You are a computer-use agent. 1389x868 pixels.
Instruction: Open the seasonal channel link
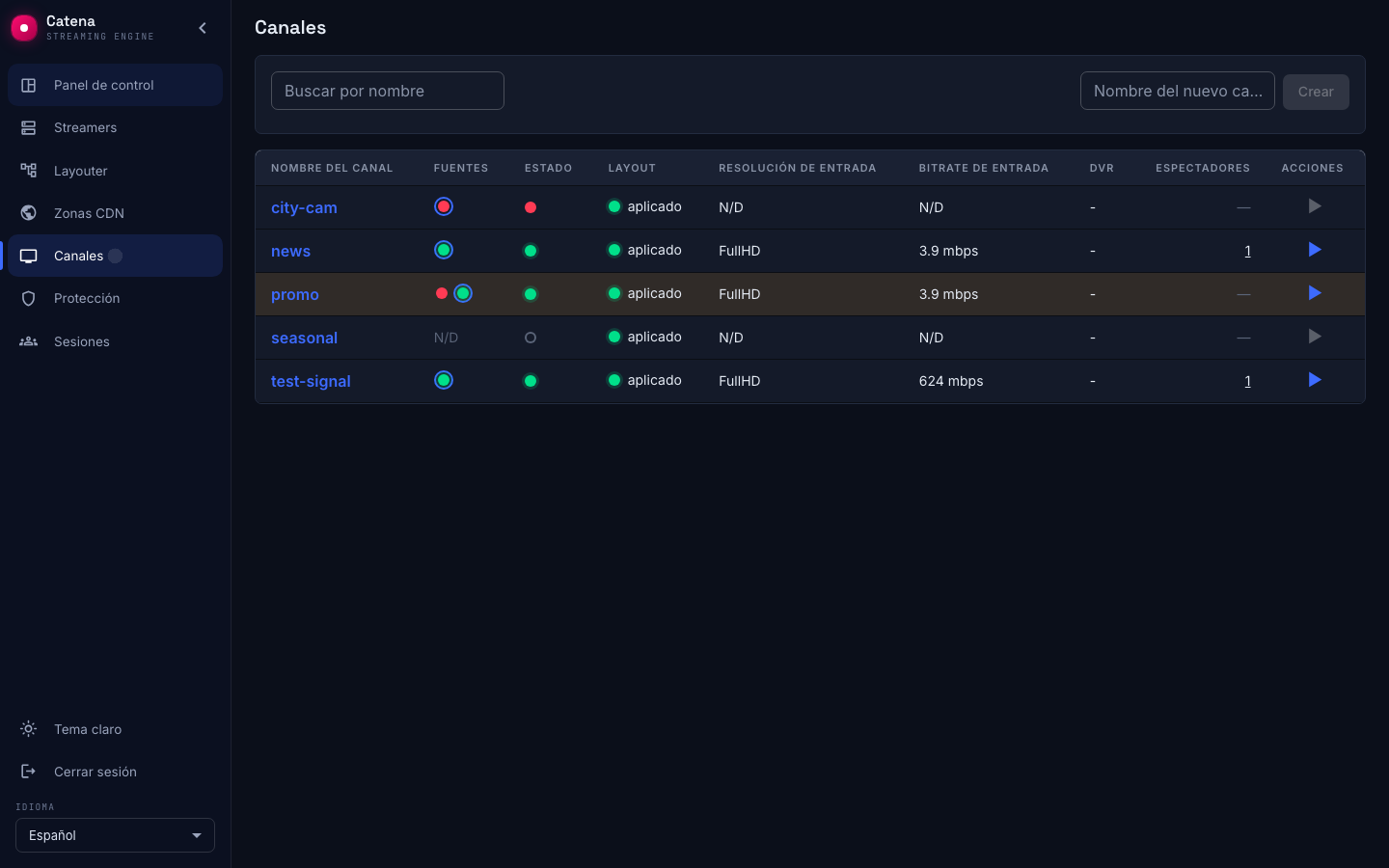point(304,338)
